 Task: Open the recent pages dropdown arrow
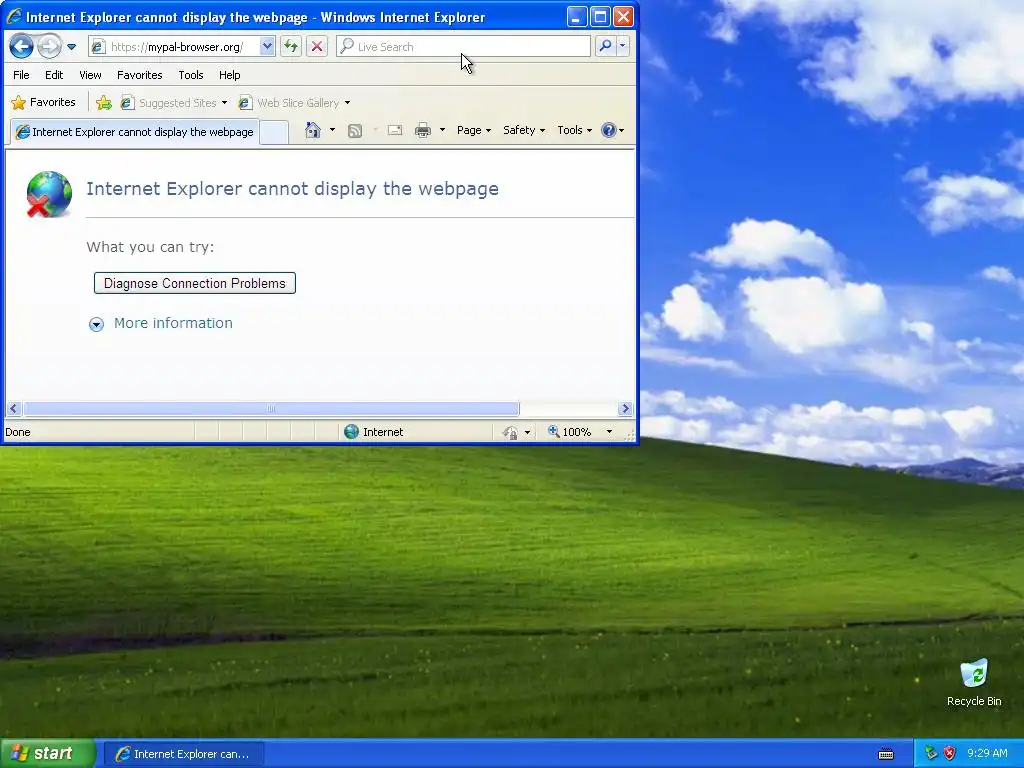(x=72, y=47)
